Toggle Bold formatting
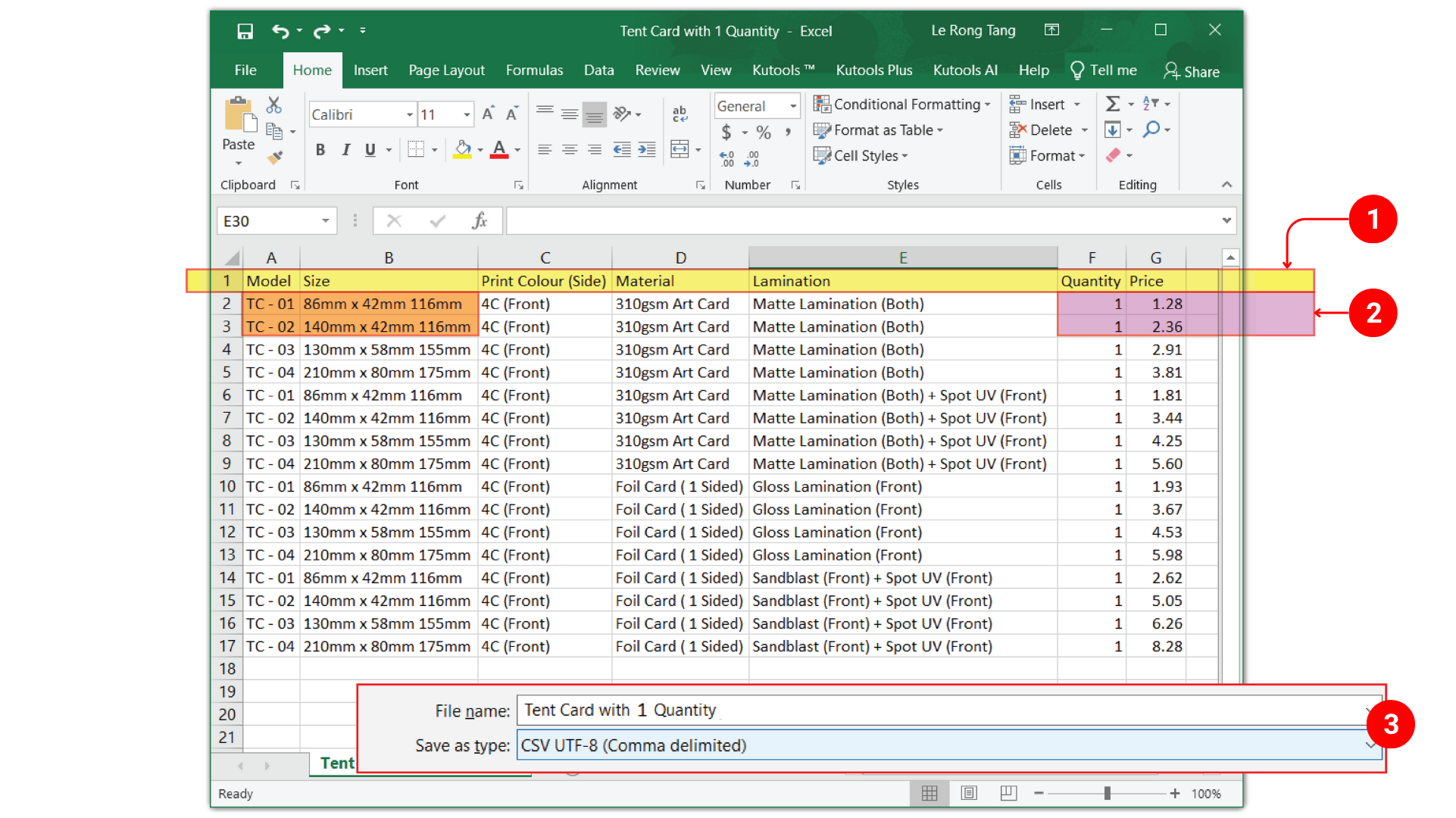Screen dimensions: 1456x818 tap(320, 150)
